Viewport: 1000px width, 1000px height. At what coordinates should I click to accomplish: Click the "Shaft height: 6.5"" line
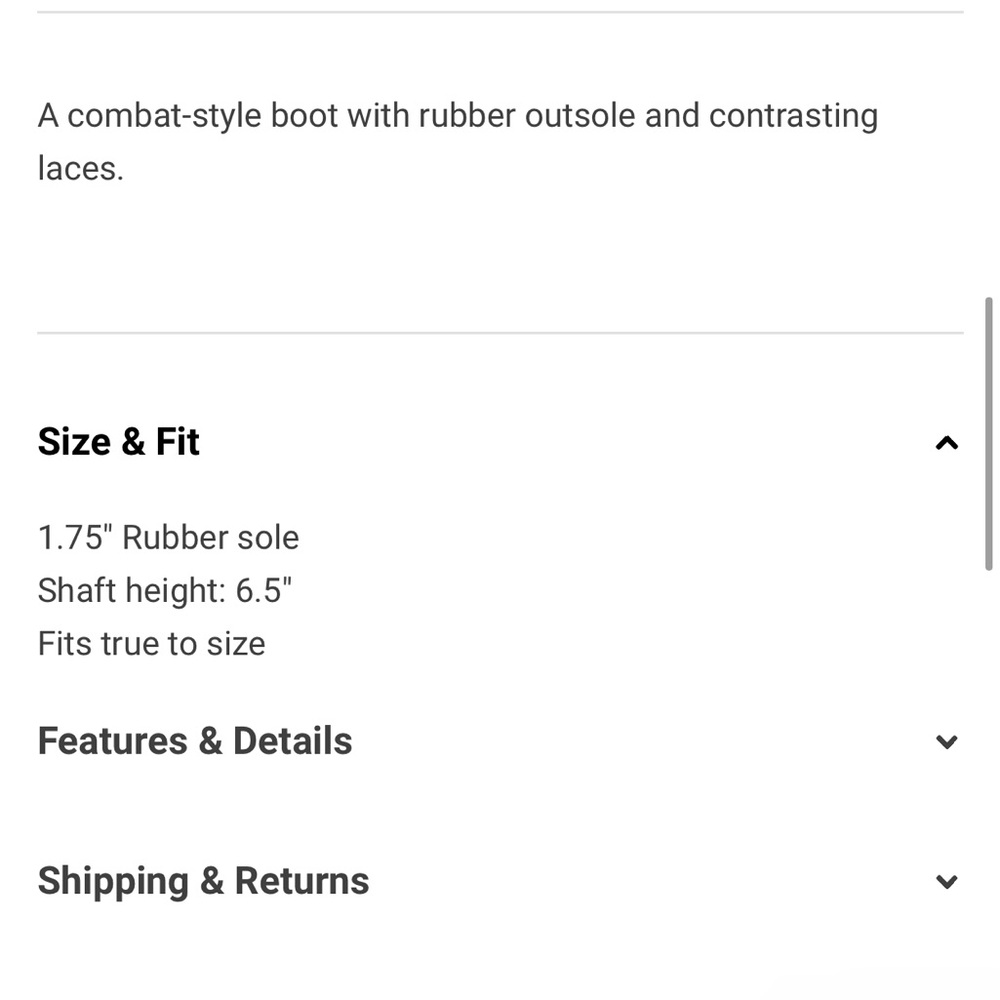pyautogui.click(x=164, y=591)
